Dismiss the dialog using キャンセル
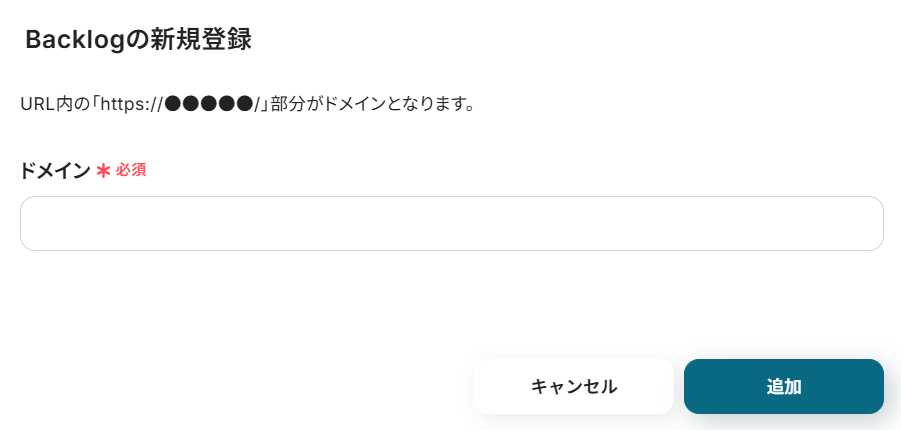Image resolution: width=901 pixels, height=430 pixels. point(573,386)
